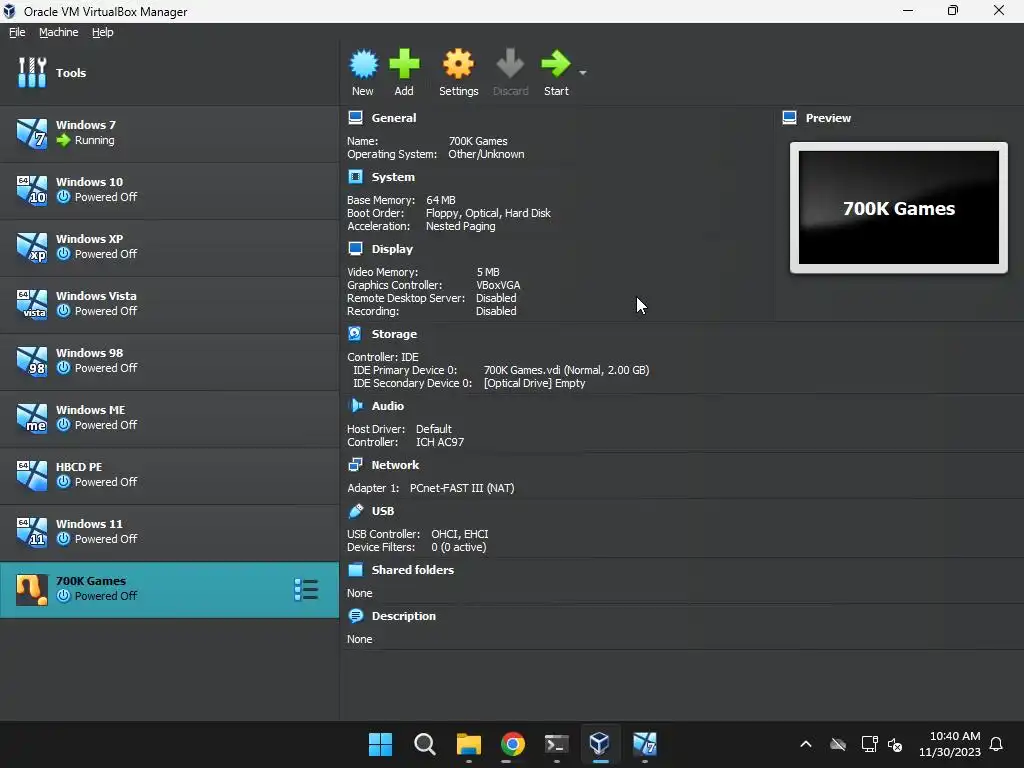
Task: Click the System chip icon
Action: [x=355, y=176]
